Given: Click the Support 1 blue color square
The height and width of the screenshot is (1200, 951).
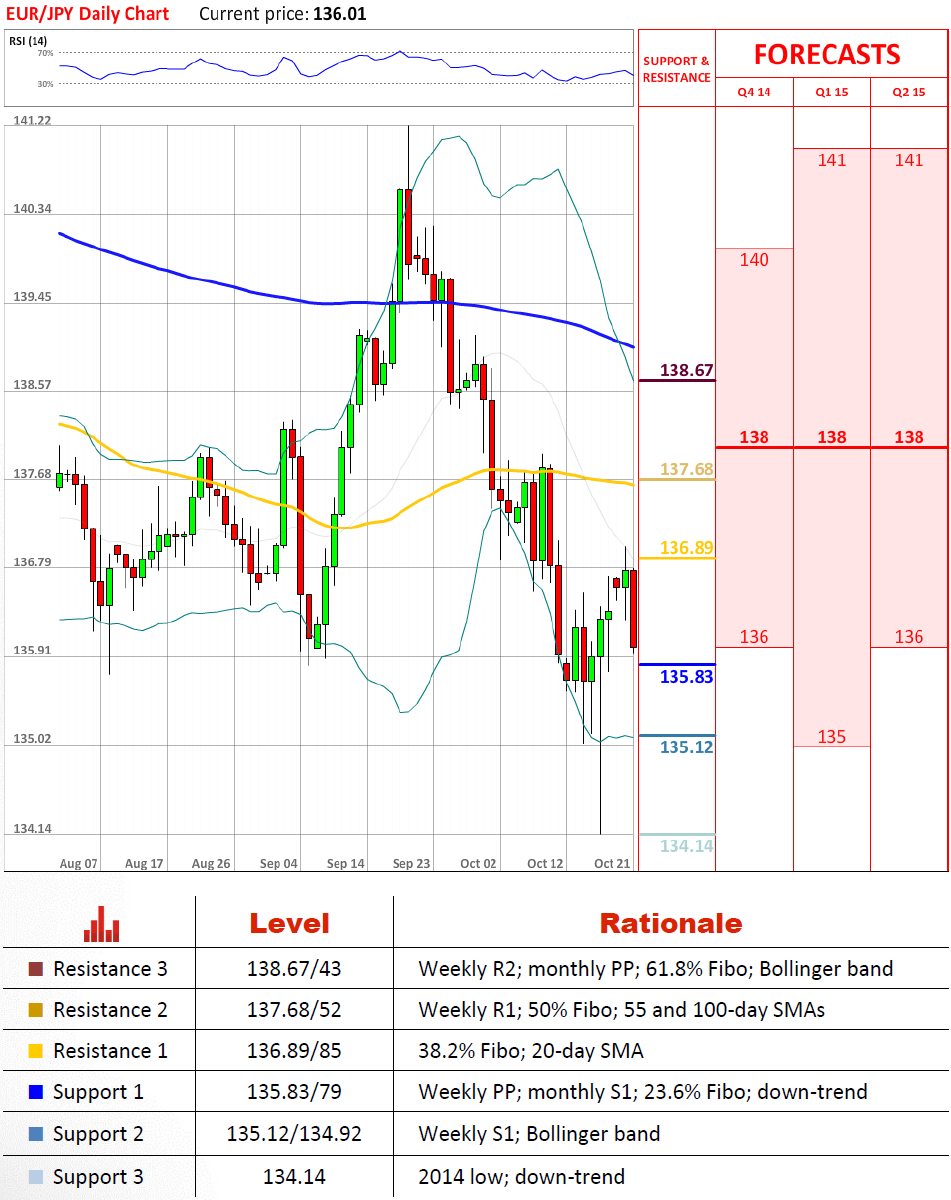Looking at the screenshot, I should (x=35, y=1093).
